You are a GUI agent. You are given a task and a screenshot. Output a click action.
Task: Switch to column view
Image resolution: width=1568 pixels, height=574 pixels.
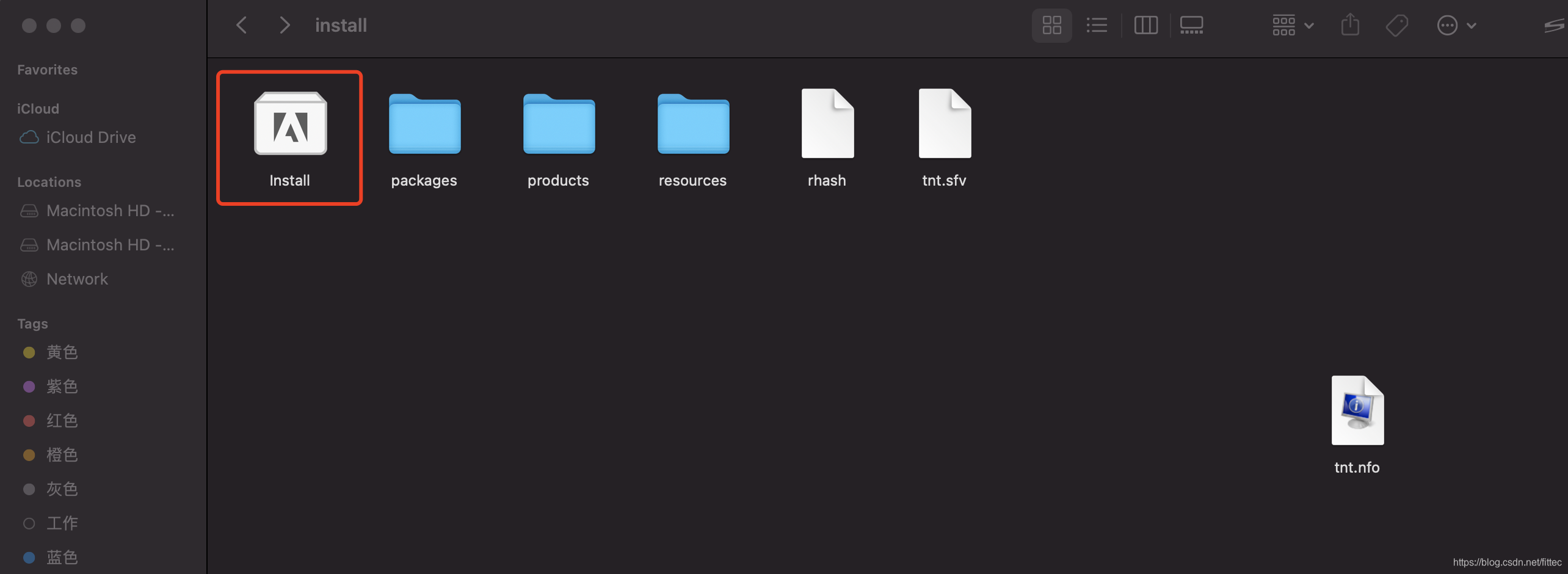pyautogui.click(x=1145, y=25)
